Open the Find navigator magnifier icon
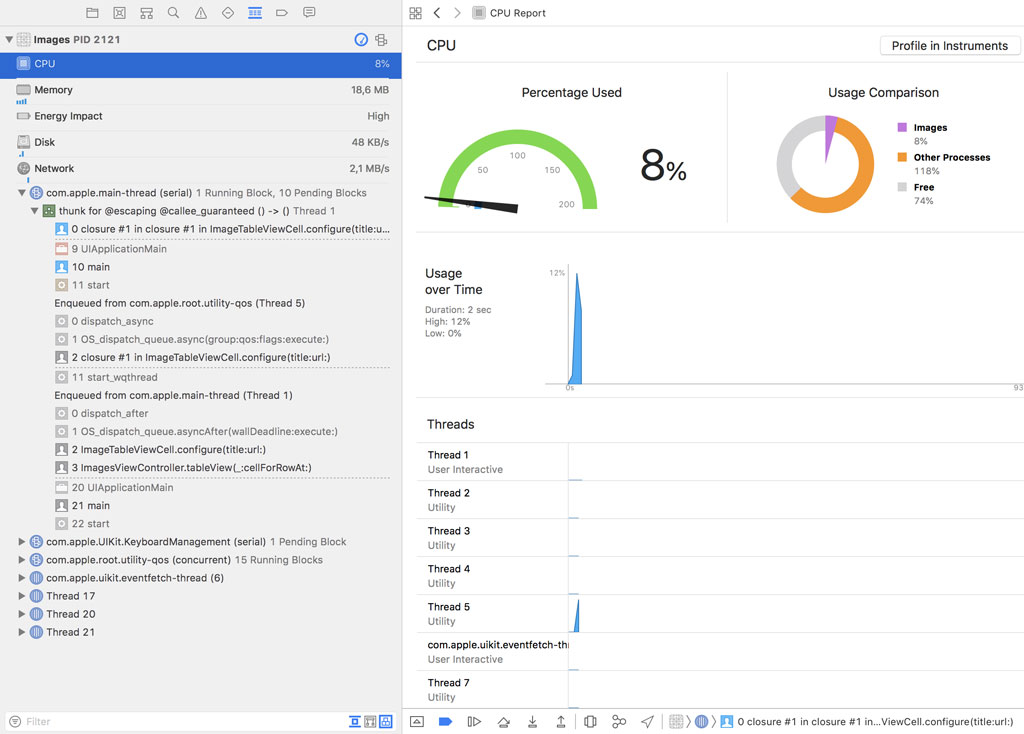Image resolution: width=1024 pixels, height=734 pixels. click(x=174, y=13)
